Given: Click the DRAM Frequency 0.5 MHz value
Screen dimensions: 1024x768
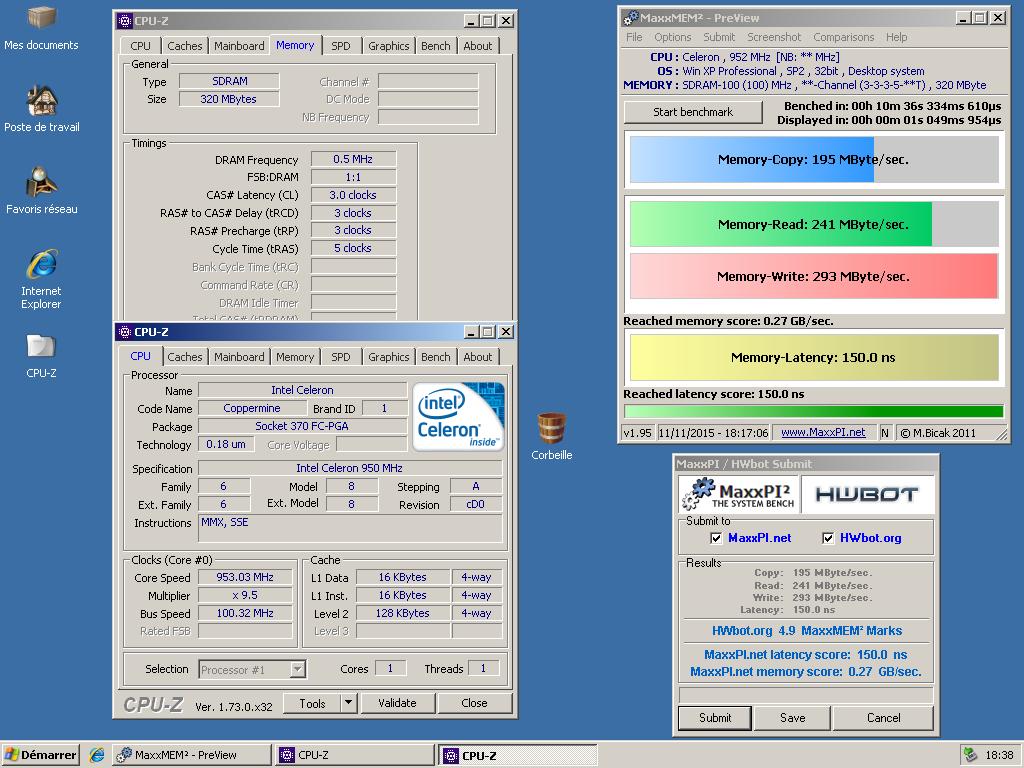Looking at the screenshot, I should coord(353,159).
